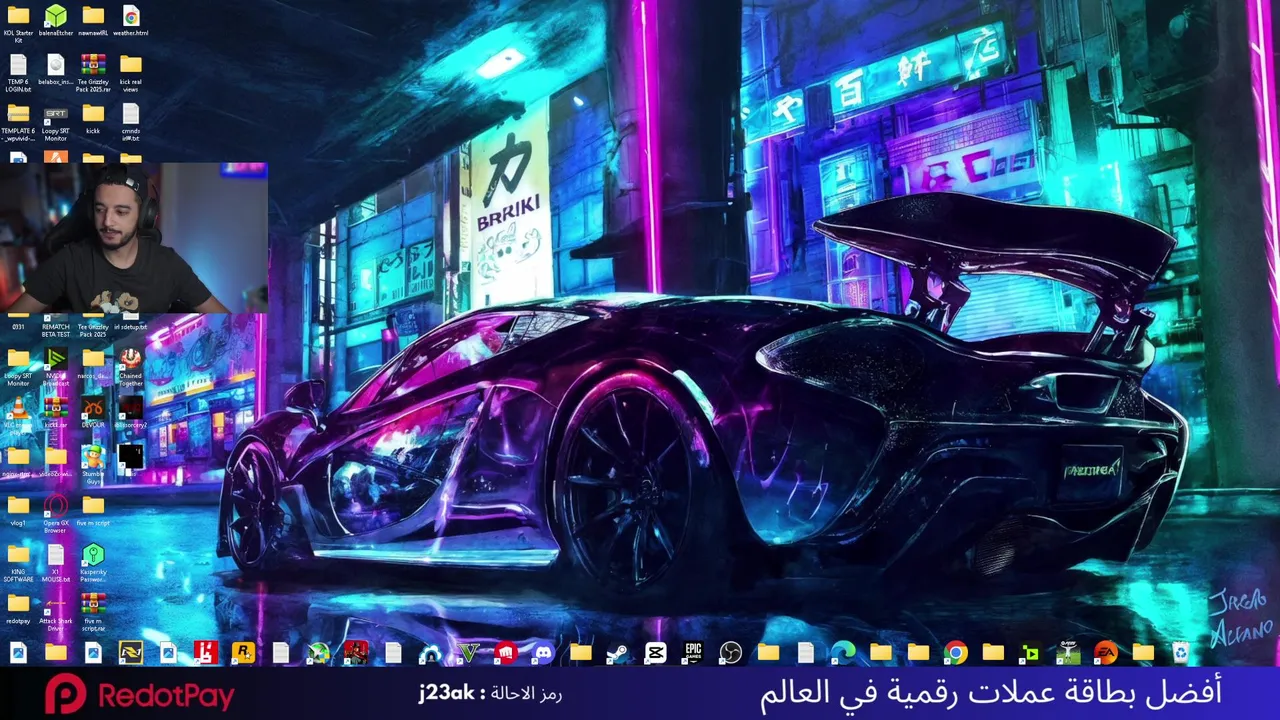1280x720 pixels.
Task: Launch the Steam shortcut
Action: 618,653
